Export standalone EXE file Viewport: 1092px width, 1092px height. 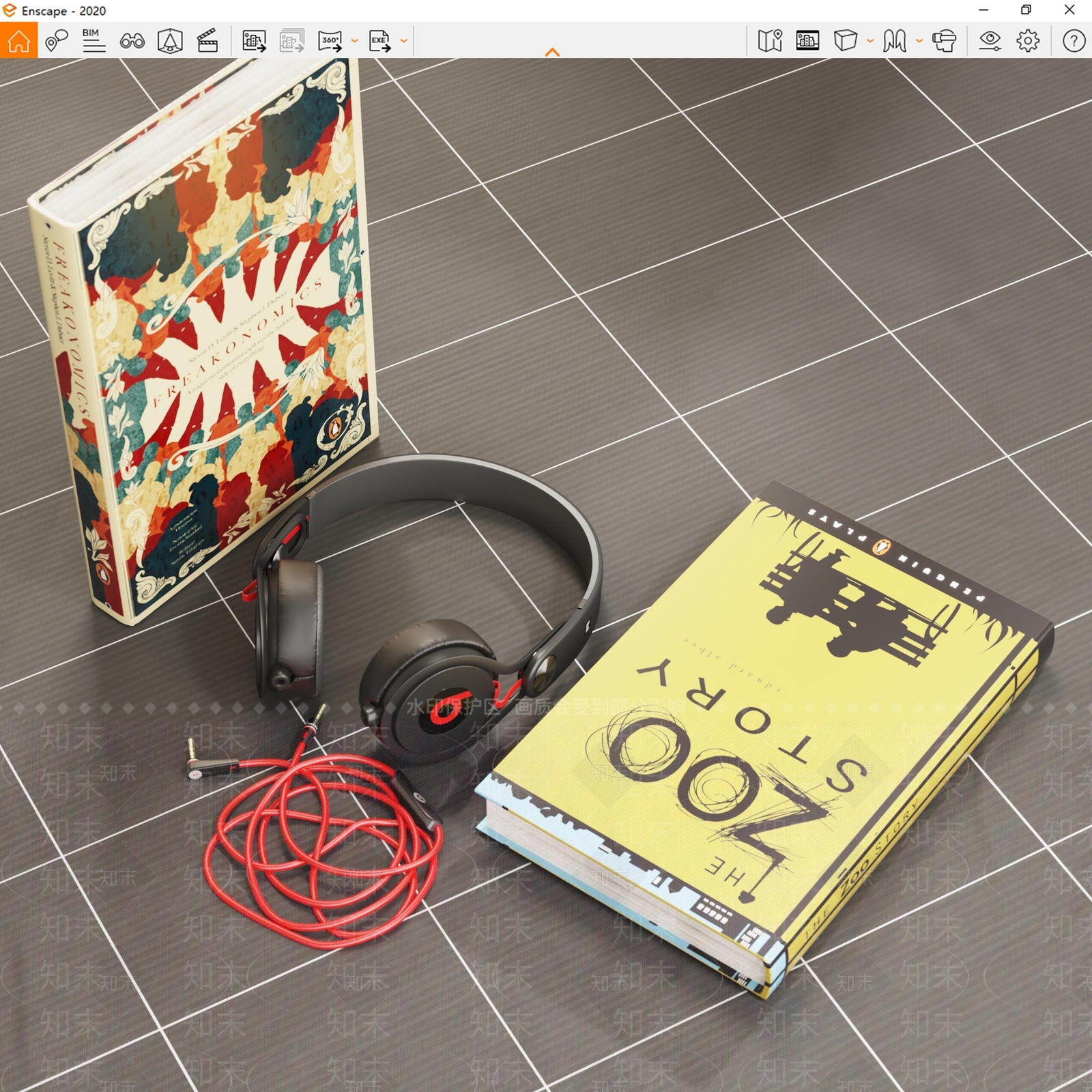(380, 41)
